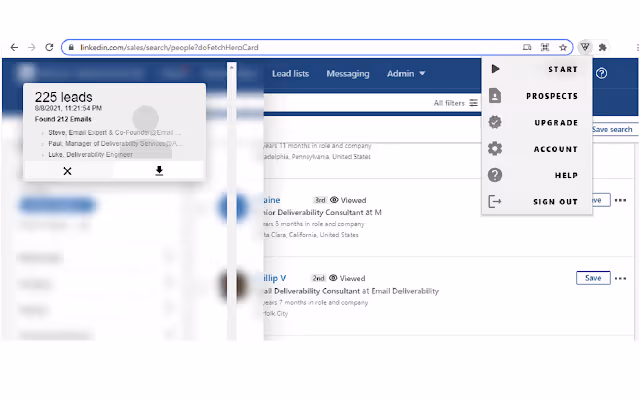Click the exit icon beside SIGN OUT

point(495,201)
